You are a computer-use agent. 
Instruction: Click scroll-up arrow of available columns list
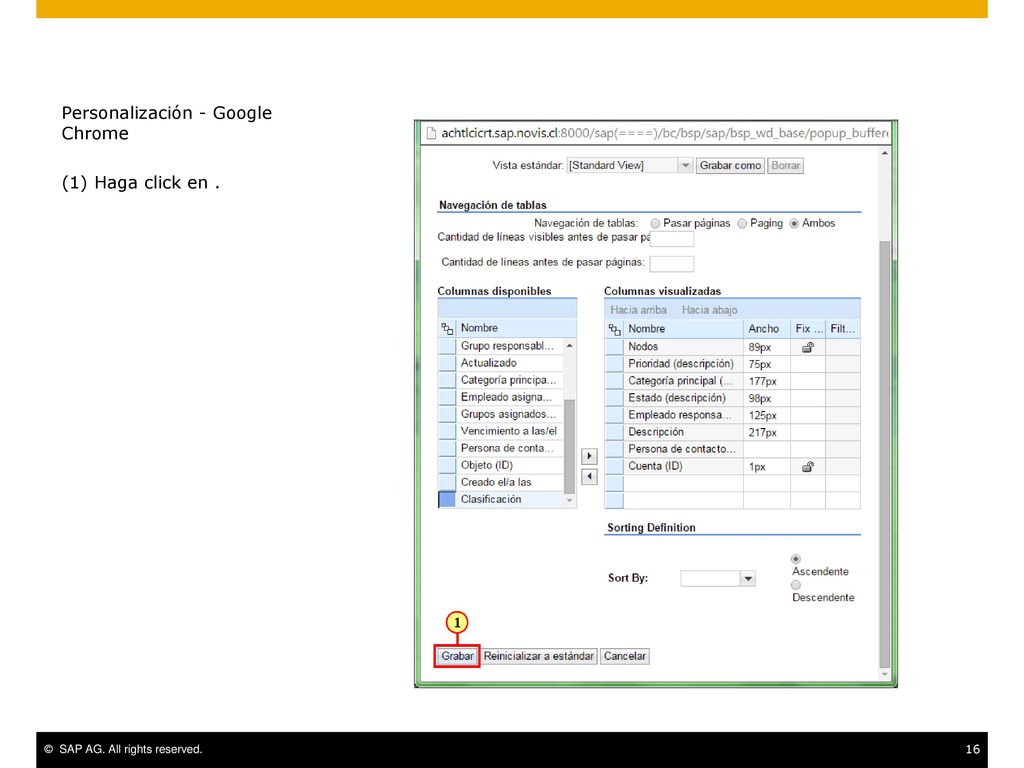[569, 345]
